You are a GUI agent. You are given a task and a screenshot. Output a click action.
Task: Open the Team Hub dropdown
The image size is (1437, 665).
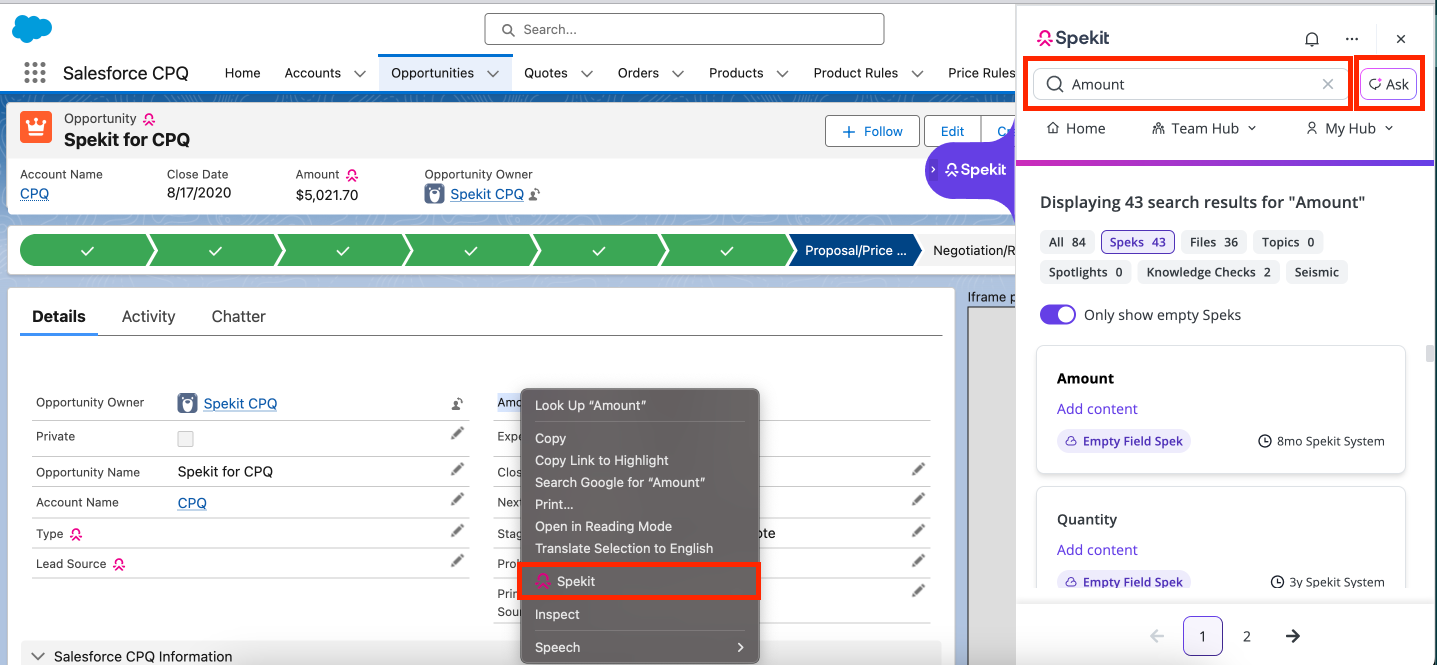coord(1204,128)
